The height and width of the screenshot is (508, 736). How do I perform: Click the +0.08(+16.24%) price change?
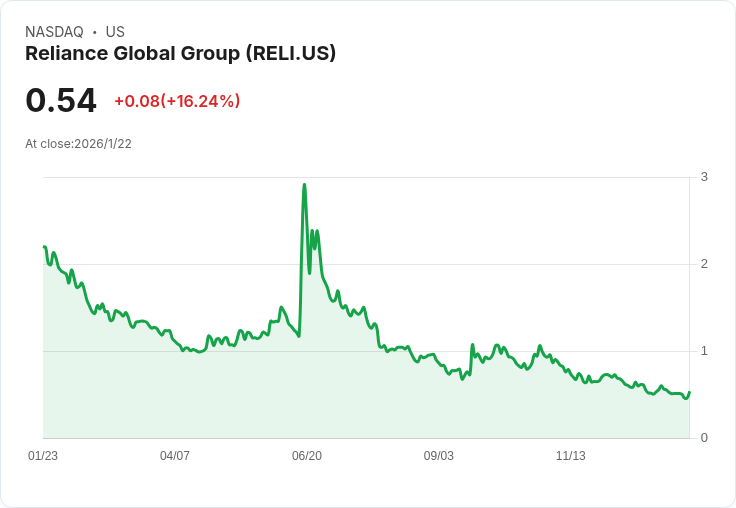177,101
